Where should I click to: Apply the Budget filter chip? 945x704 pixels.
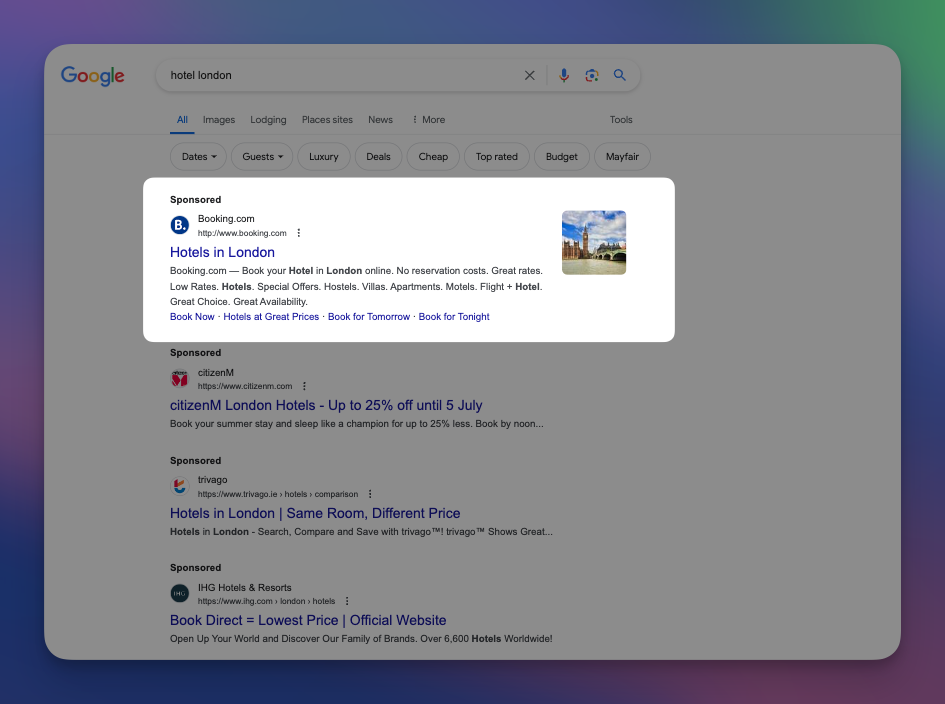pyautogui.click(x=562, y=157)
